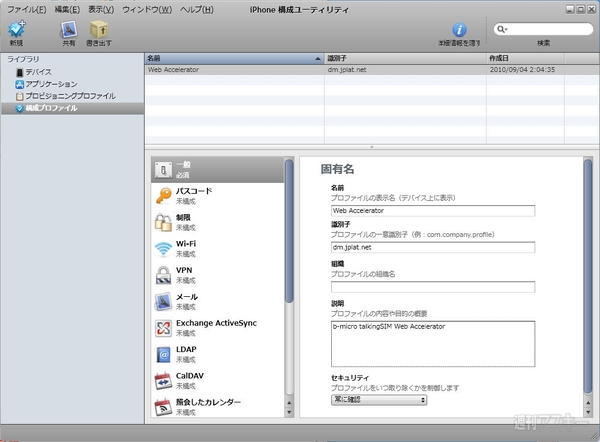Select the Web Accelerator profile row
600x442 pixels.
(x=372, y=70)
